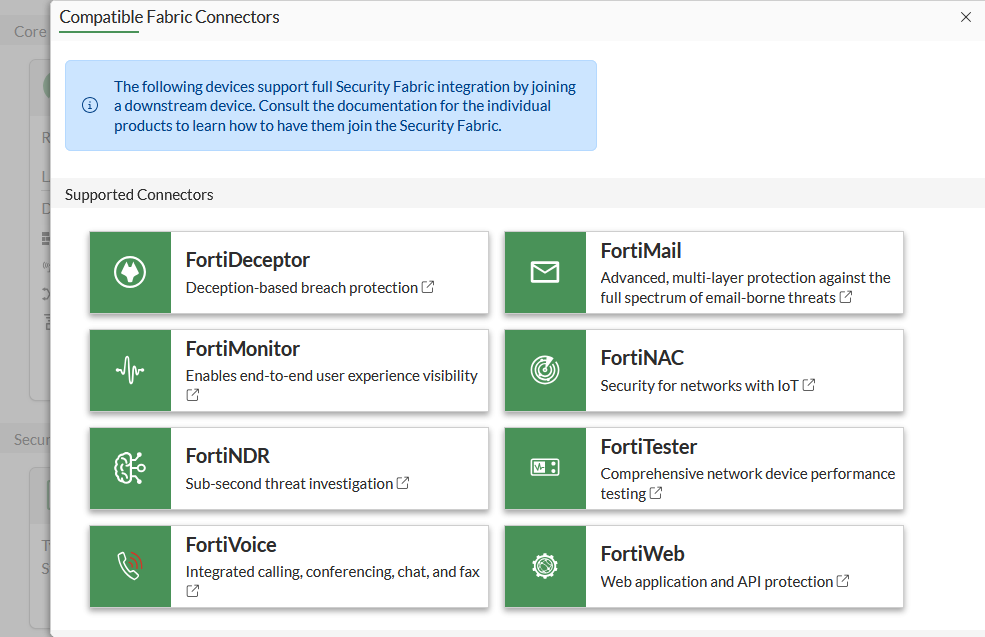
Task: Click the FortiMail envelope icon
Action: (545, 272)
